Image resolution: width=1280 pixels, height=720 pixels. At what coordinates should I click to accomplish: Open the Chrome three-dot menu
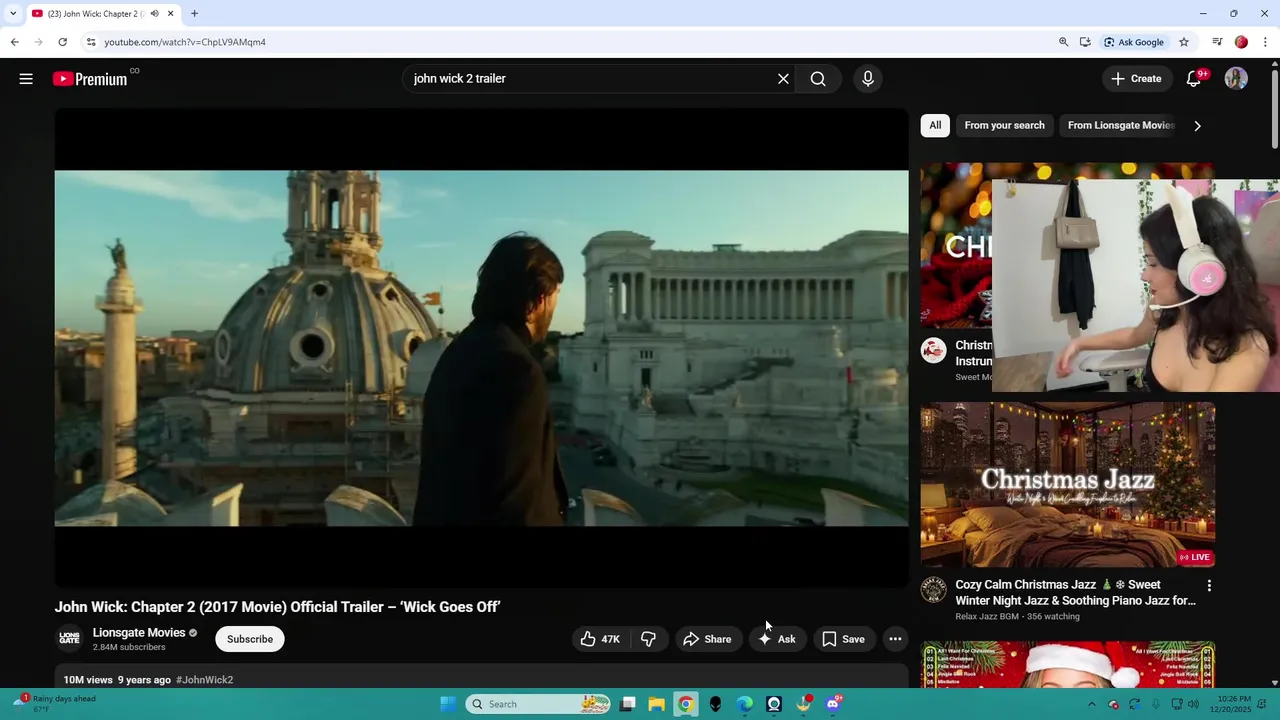(x=1265, y=42)
